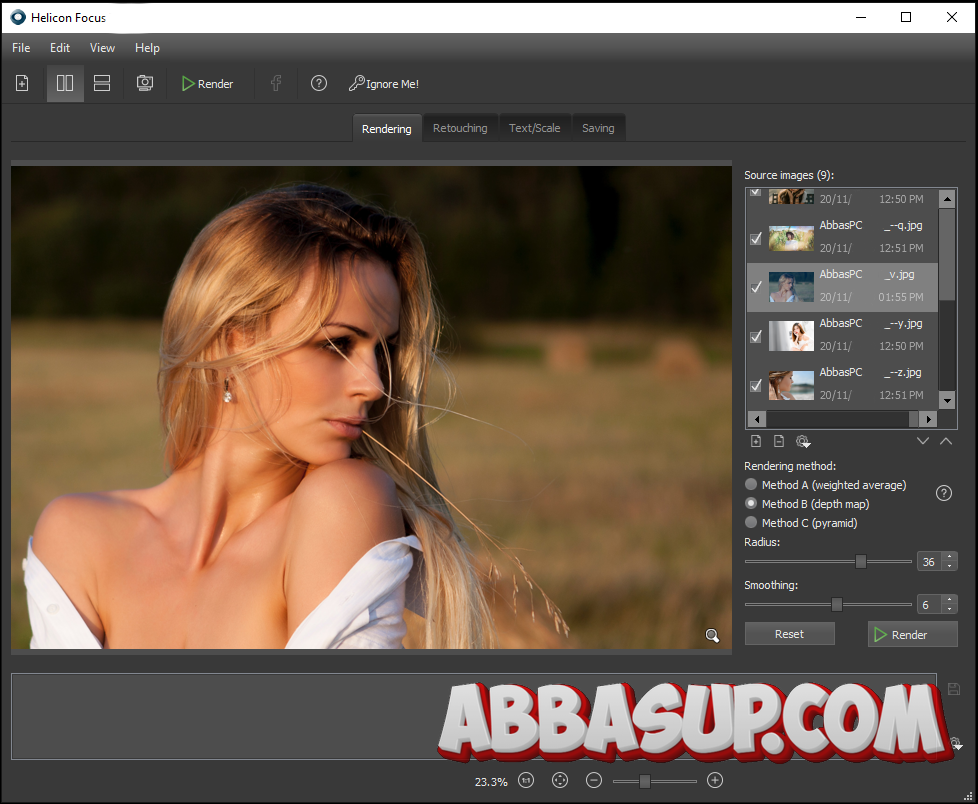Select thumbnail of _--z.jpg image

[x=791, y=385]
